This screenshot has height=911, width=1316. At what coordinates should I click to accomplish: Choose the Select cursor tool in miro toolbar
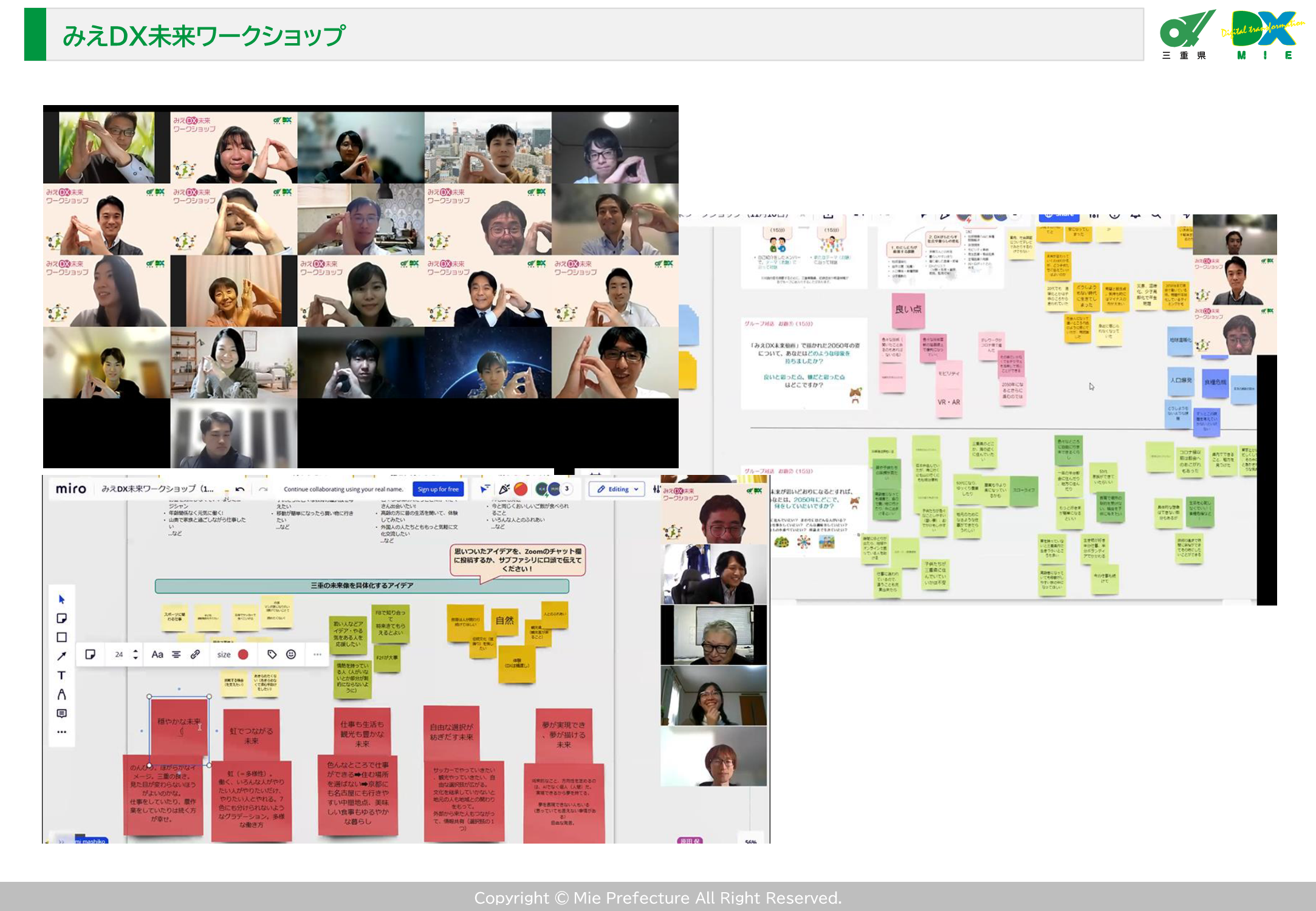pyautogui.click(x=61, y=599)
